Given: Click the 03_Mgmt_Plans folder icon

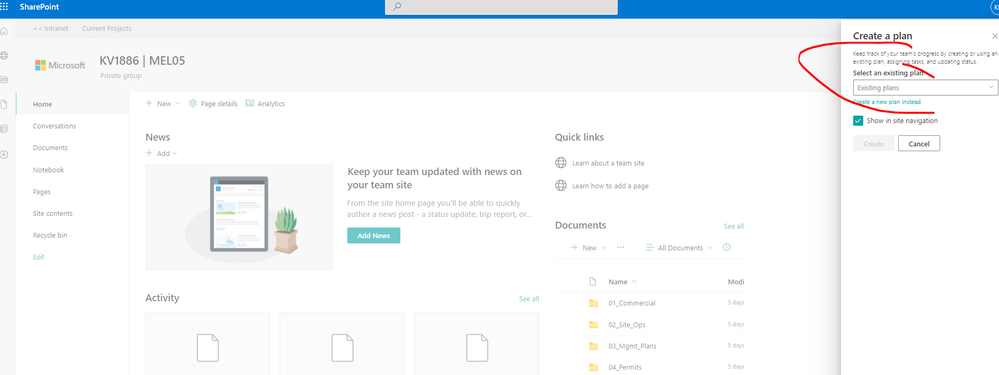Looking at the screenshot, I should (593, 346).
